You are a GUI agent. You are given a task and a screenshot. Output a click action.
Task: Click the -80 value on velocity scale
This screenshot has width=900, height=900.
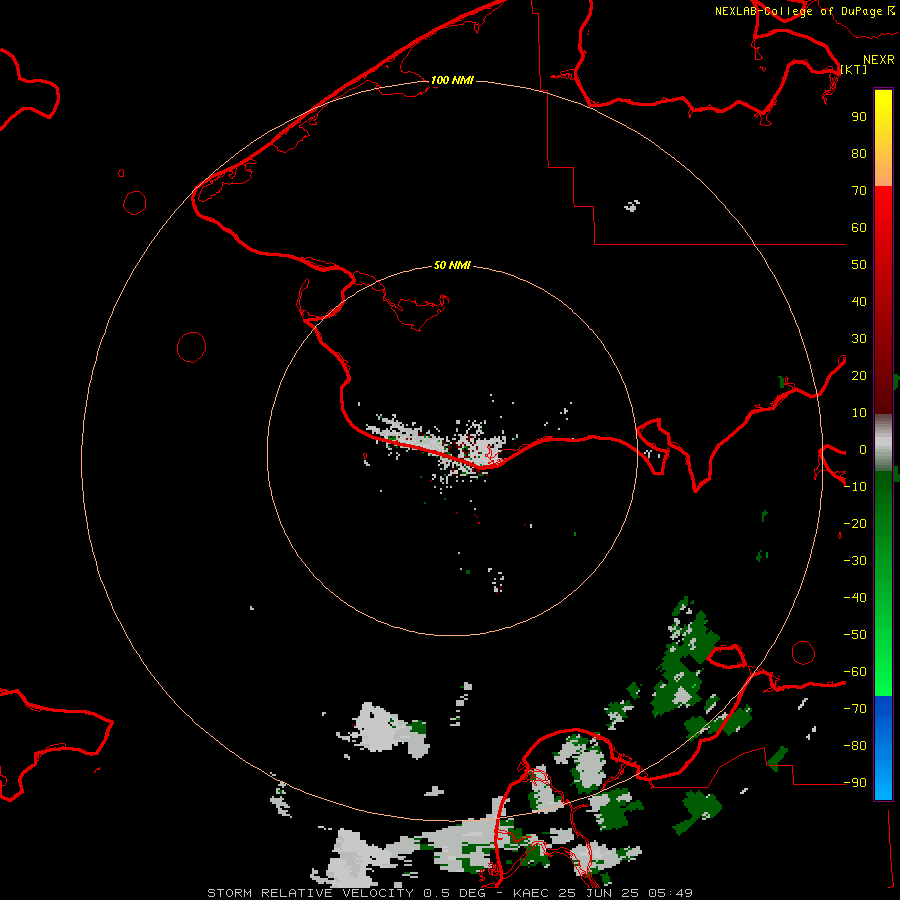coord(855,746)
